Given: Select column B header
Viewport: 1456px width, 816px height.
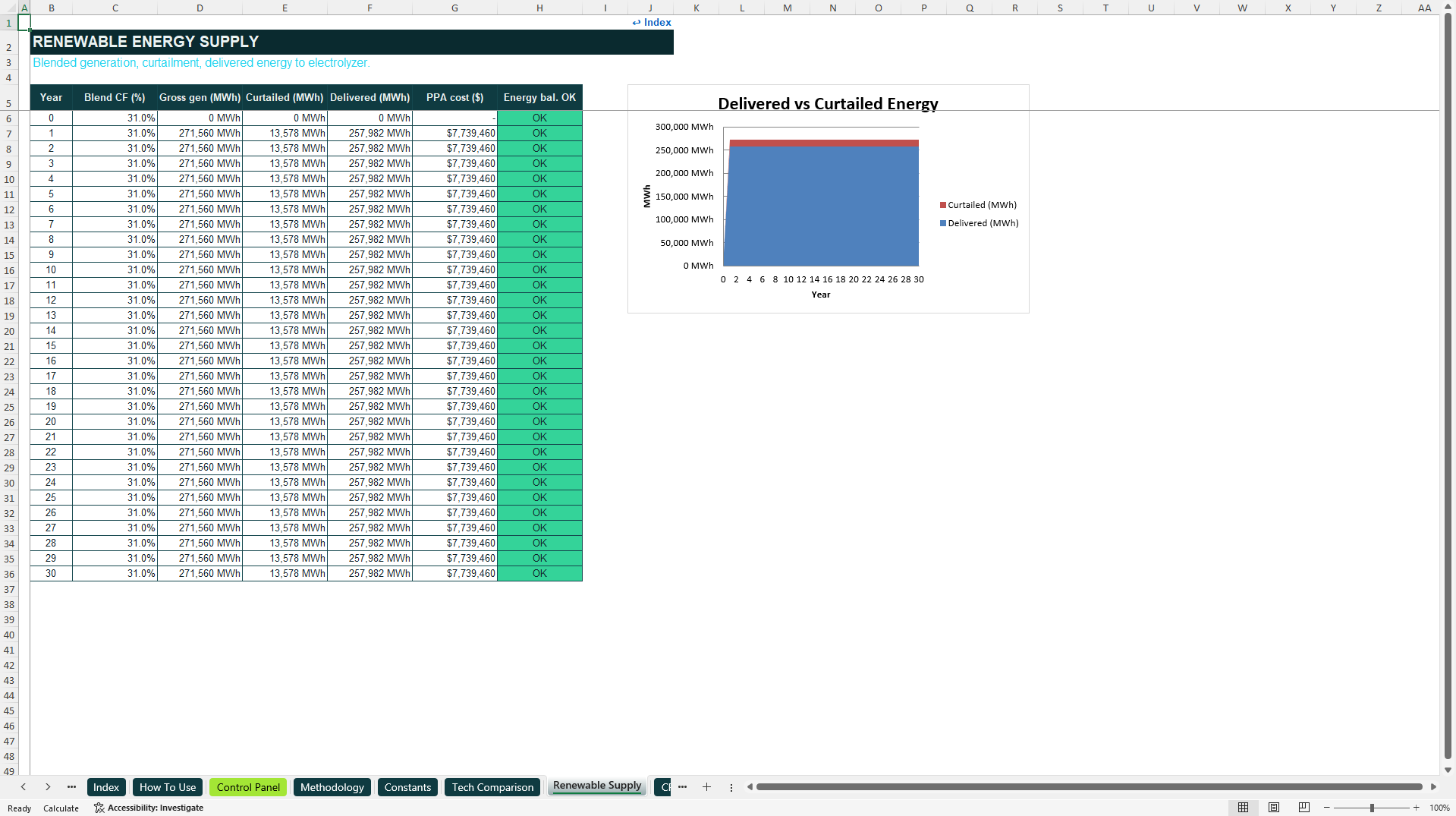Looking at the screenshot, I should [51, 8].
